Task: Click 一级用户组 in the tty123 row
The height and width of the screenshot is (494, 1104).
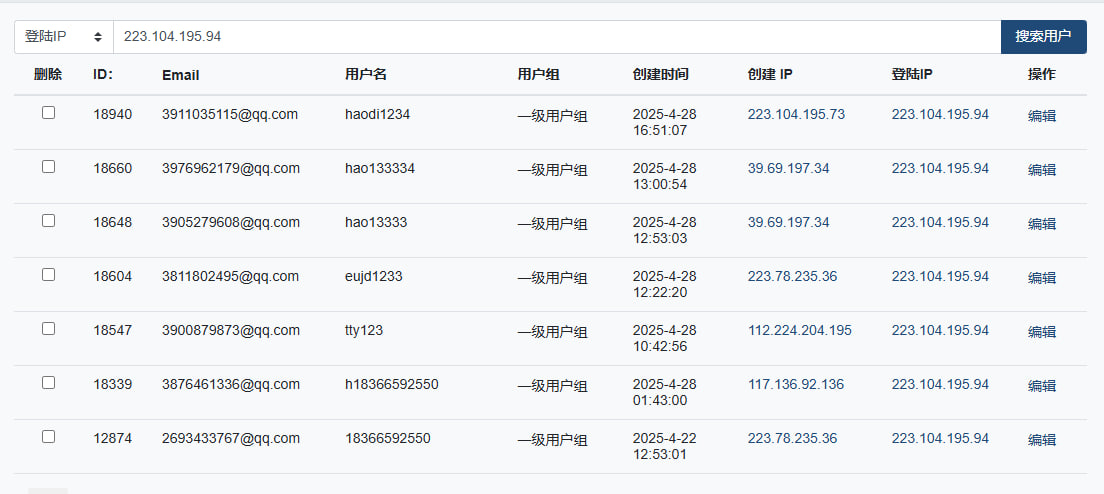Action: pyautogui.click(x=553, y=331)
